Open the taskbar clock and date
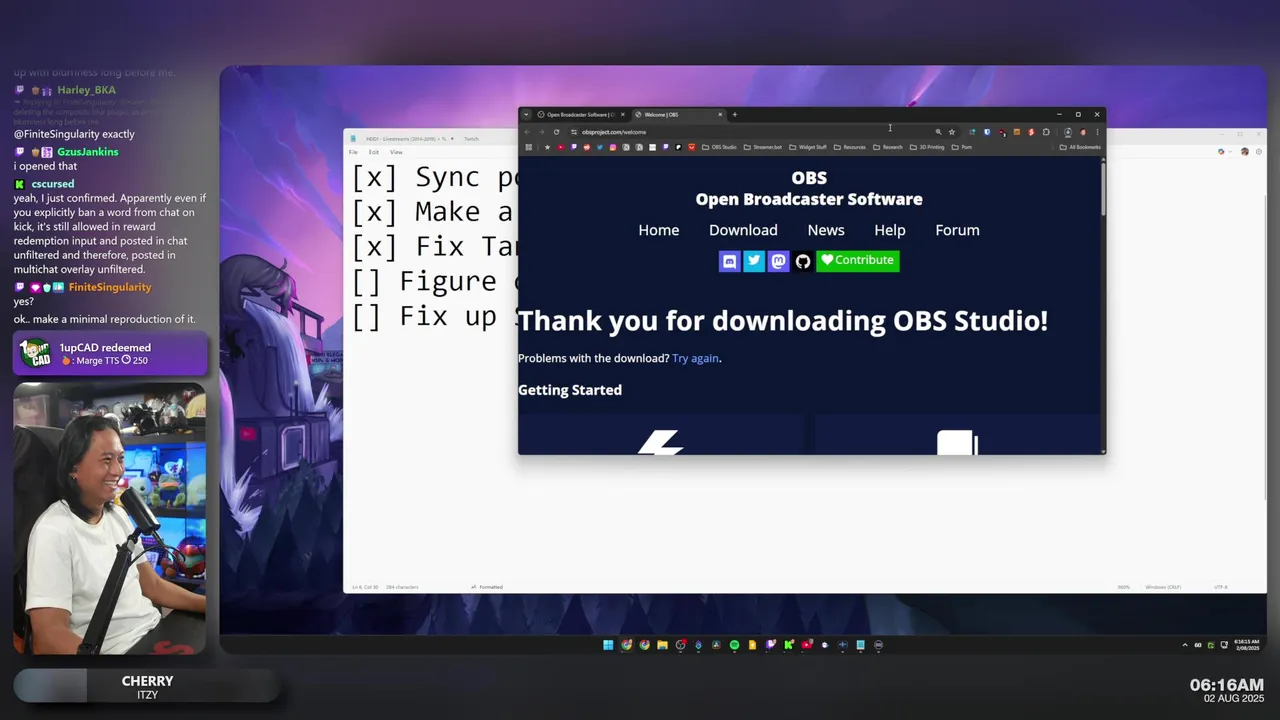Viewport: 1280px width, 720px height. point(1245,645)
